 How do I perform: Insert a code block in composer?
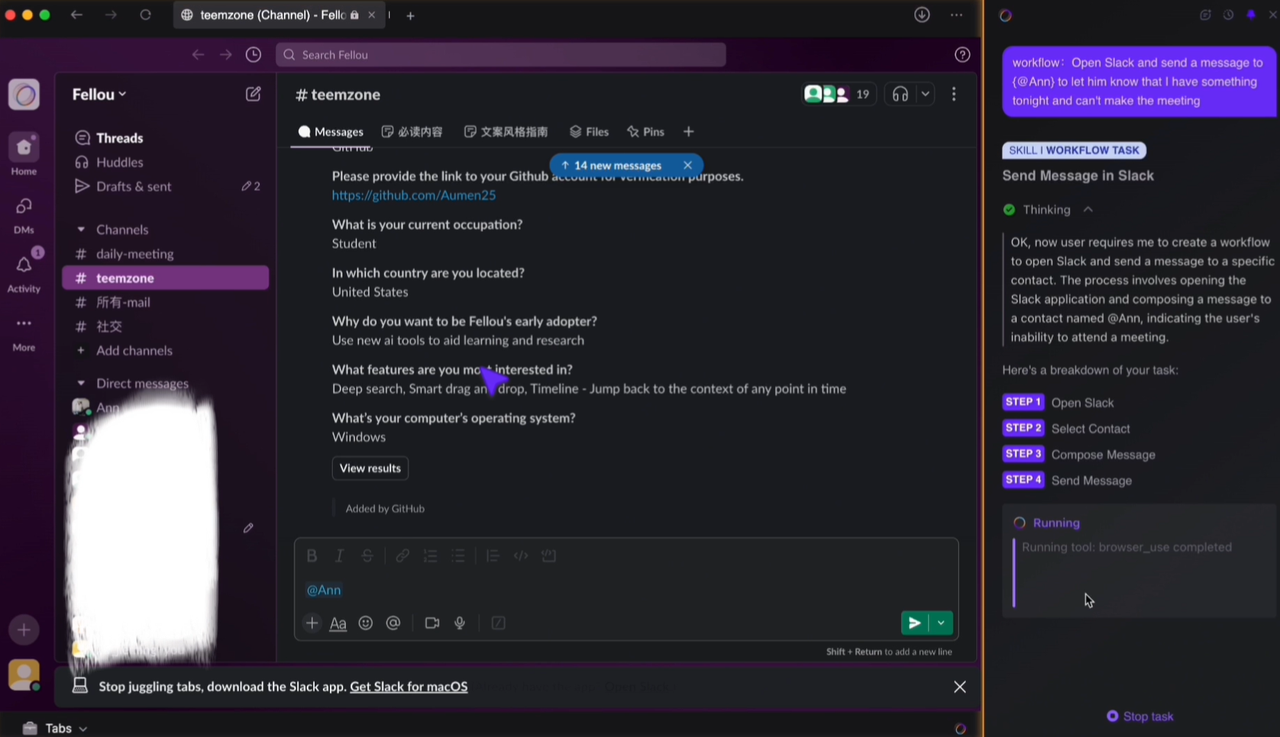(549, 556)
